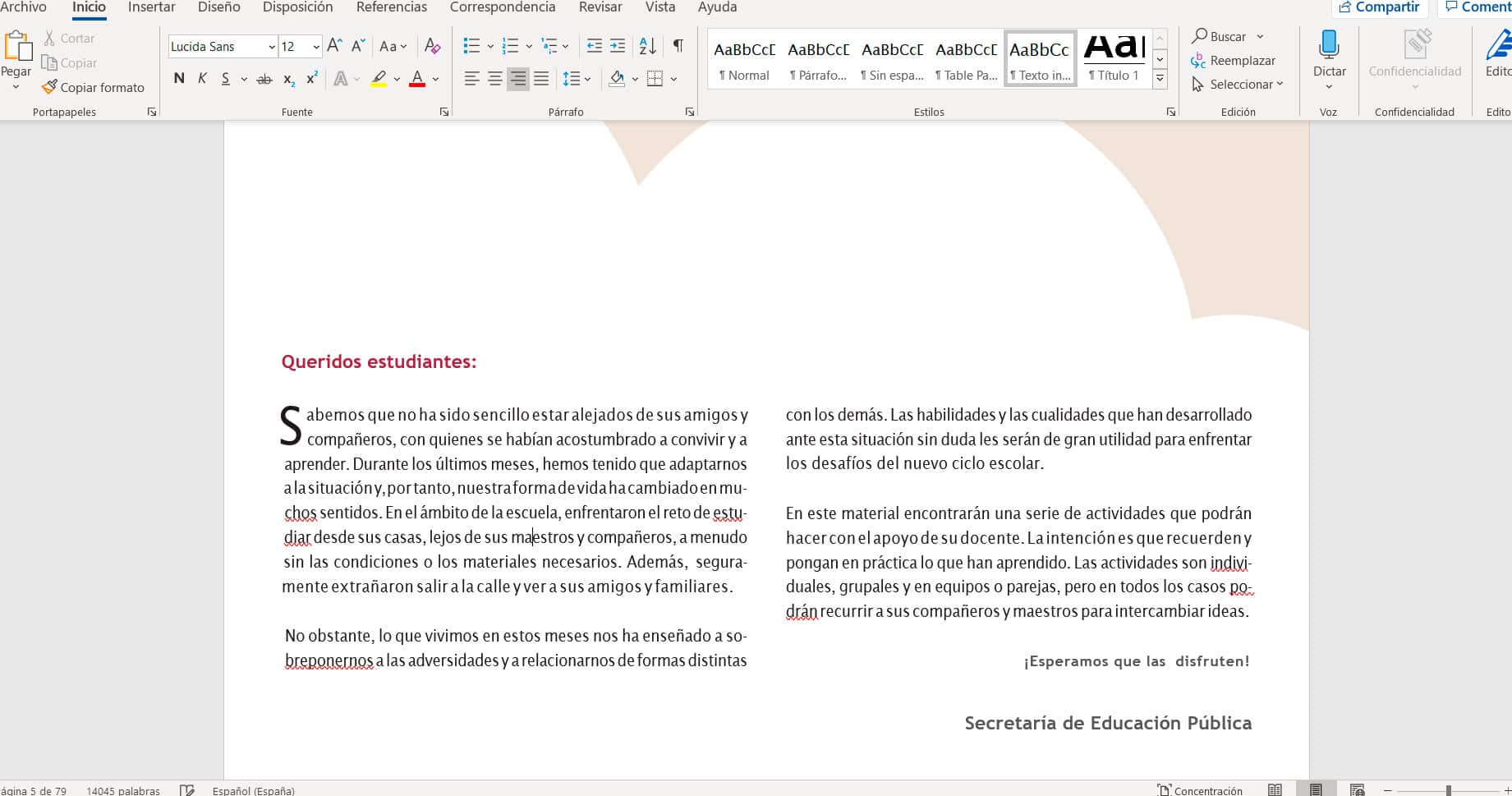The image size is (1512, 796).
Task: Click the clear formatting icon
Action: [432, 46]
